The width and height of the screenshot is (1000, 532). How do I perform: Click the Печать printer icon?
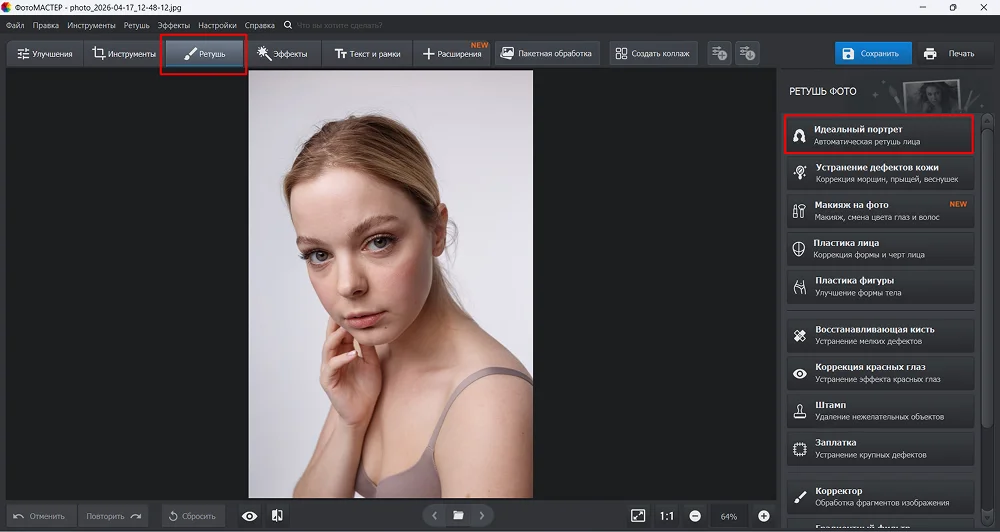(x=930, y=54)
